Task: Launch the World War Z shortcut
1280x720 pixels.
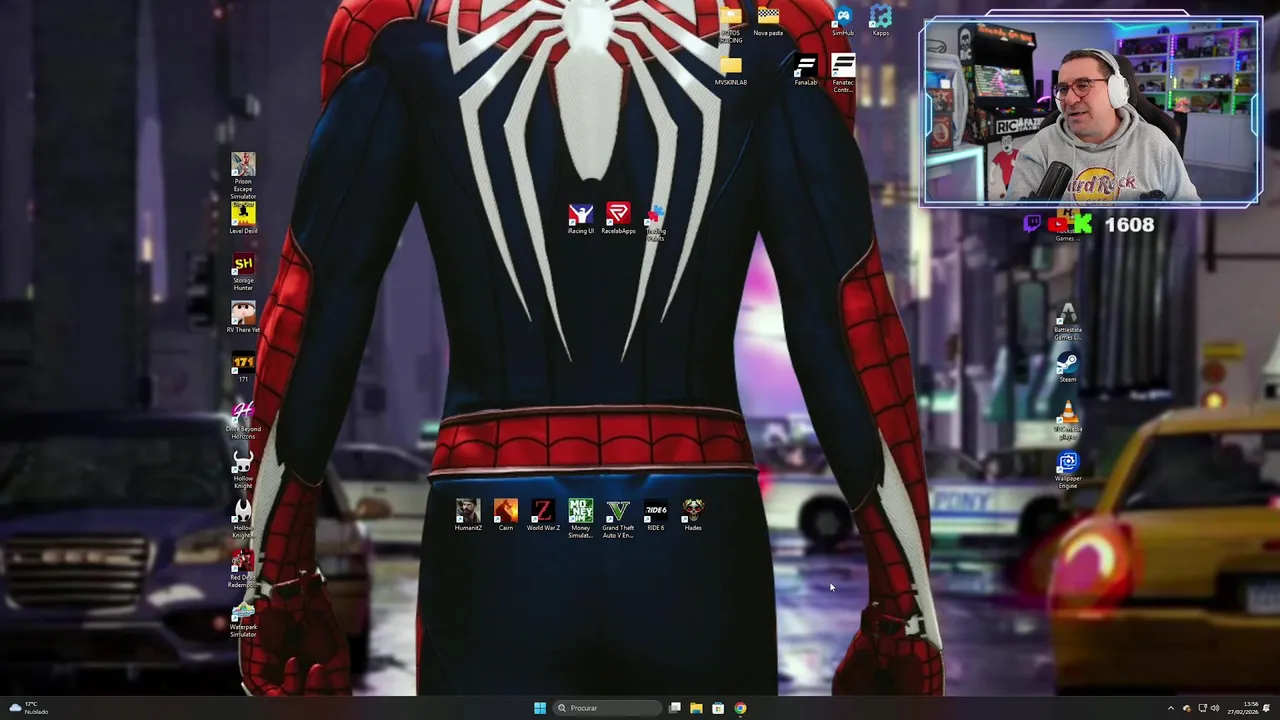Action: click(x=543, y=516)
